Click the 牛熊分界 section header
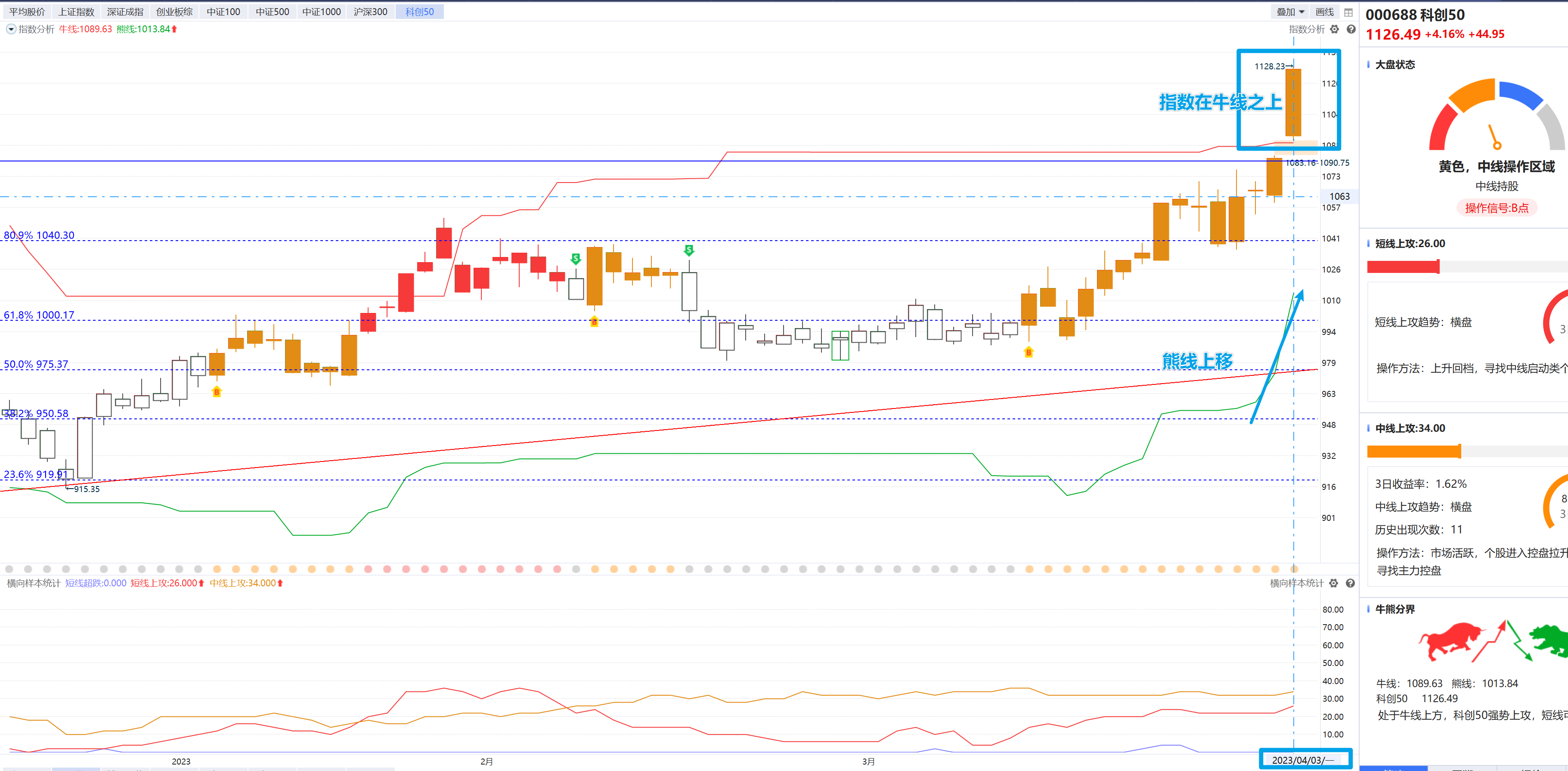1568x771 pixels. pyautogui.click(x=1394, y=609)
